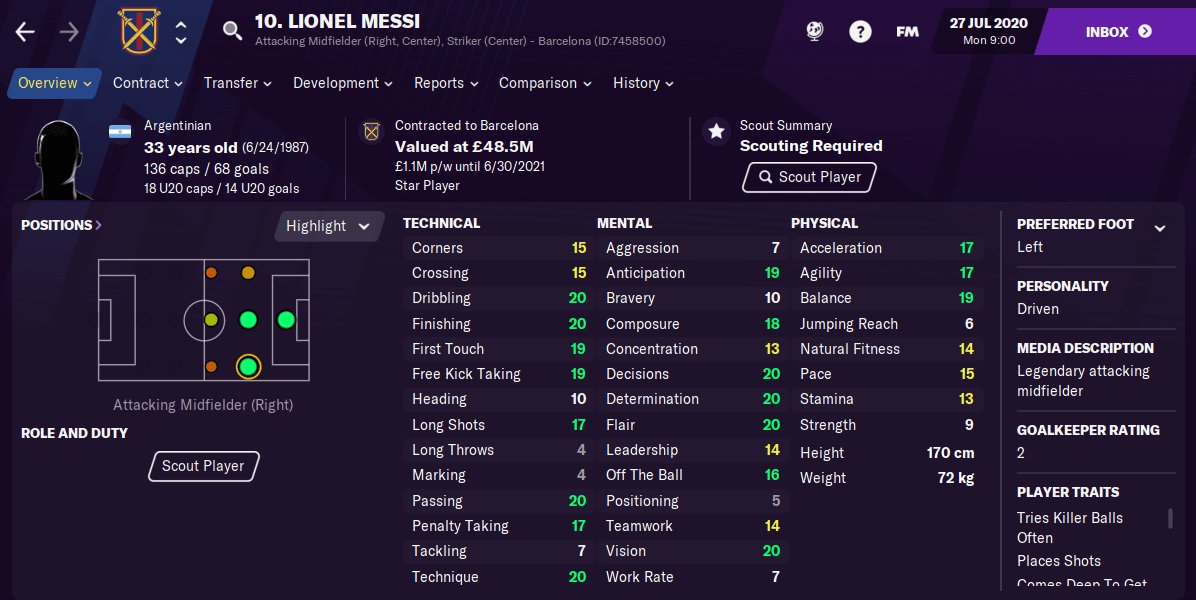The width and height of the screenshot is (1196, 600).
Task: Click the Argentinian flag icon
Action: coord(122,130)
